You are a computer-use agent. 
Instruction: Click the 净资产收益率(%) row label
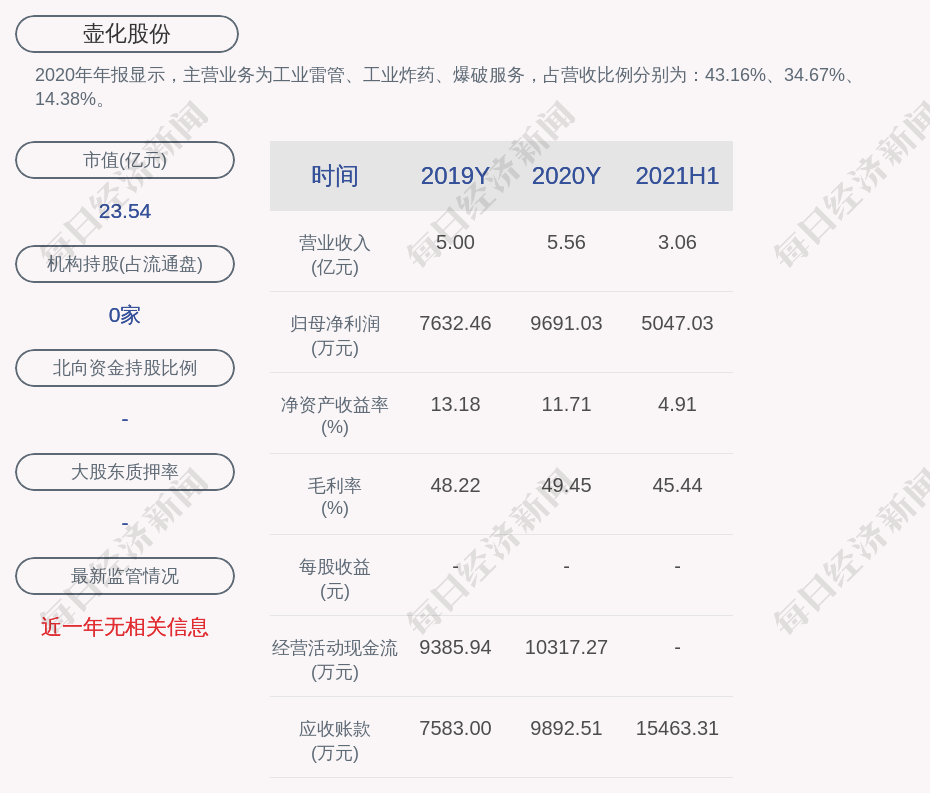pyautogui.click(x=335, y=416)
